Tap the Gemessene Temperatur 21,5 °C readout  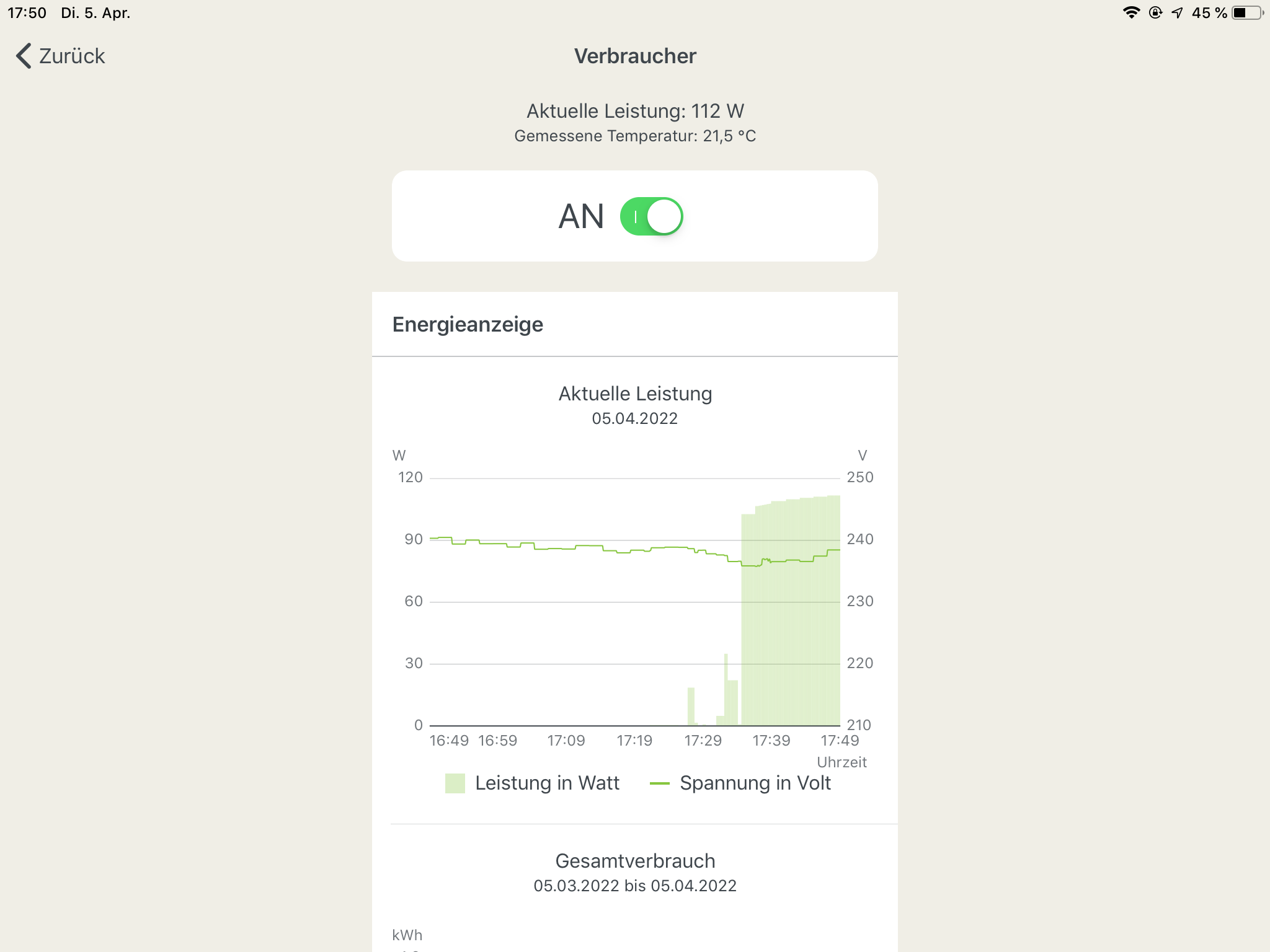(x=635, y=136)
